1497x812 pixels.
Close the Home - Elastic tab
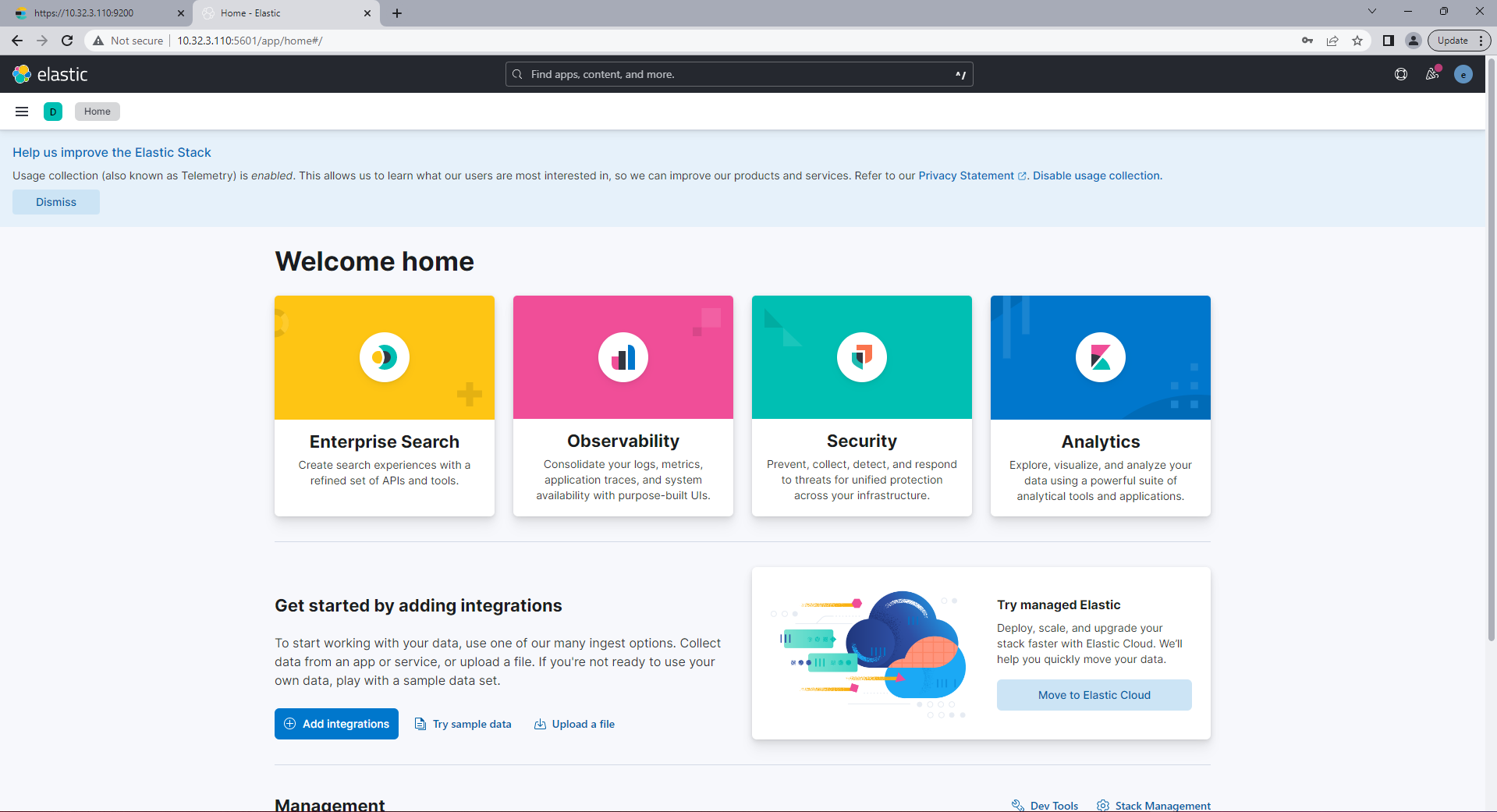pyautogui.click(x=367, y=13)
